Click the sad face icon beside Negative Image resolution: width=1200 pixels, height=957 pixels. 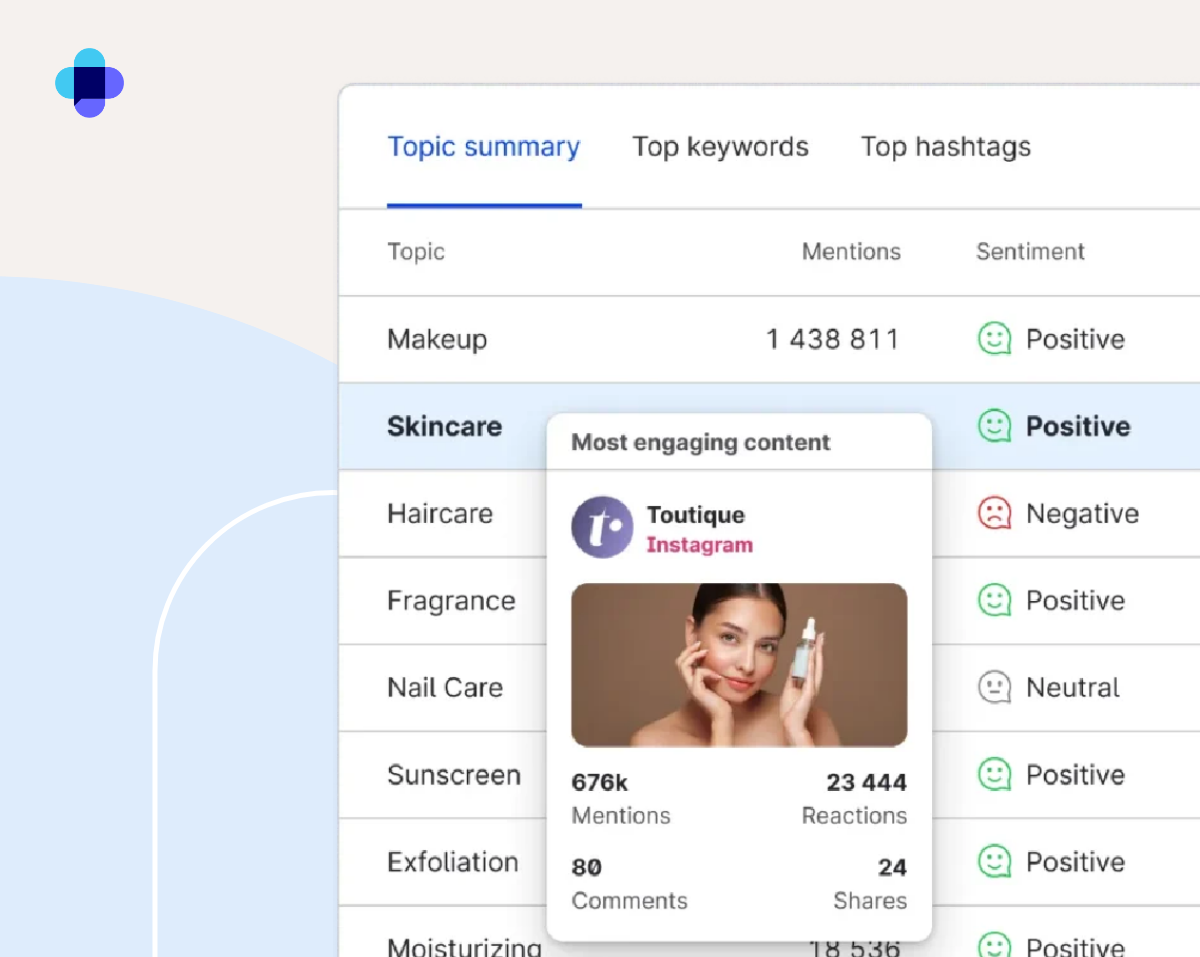pos(994,513)
